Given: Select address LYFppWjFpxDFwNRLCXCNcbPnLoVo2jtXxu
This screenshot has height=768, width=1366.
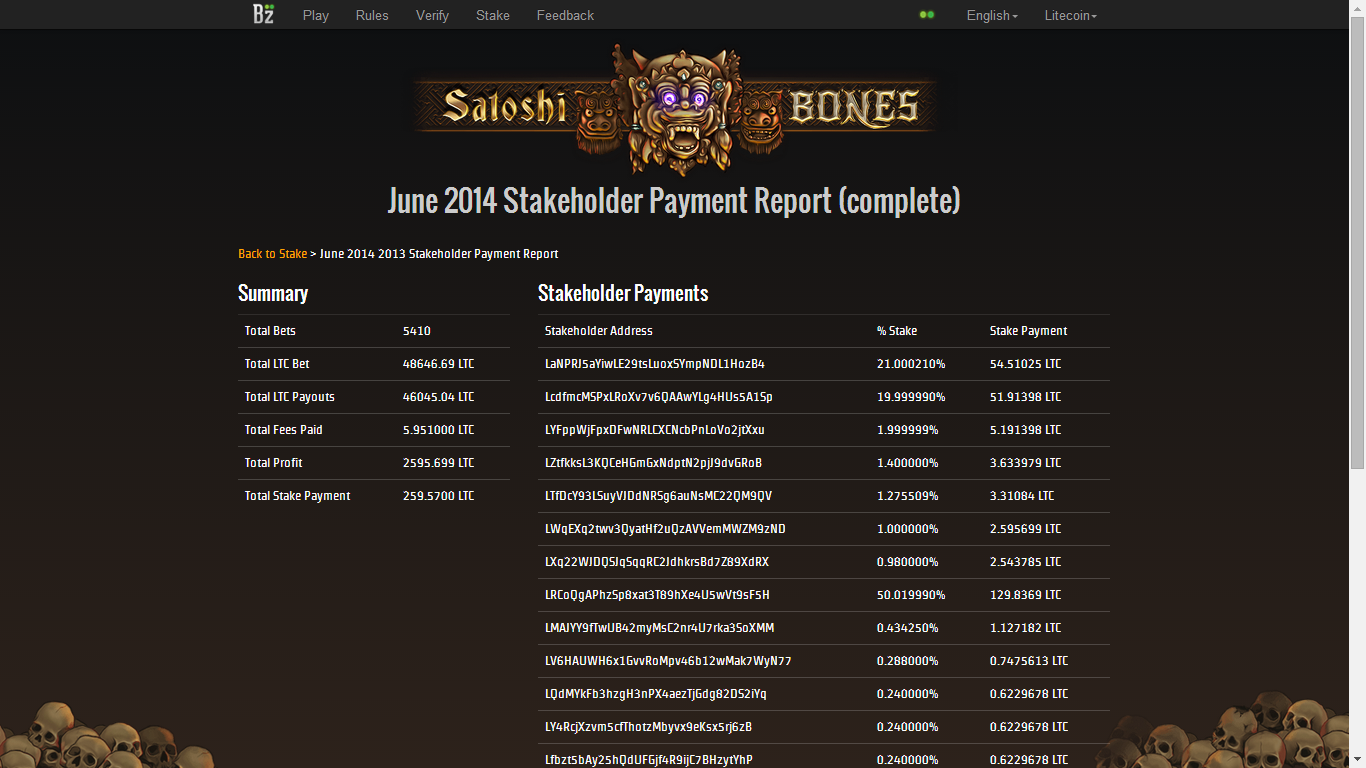Looking at the screenshot, I should [655, 430].
